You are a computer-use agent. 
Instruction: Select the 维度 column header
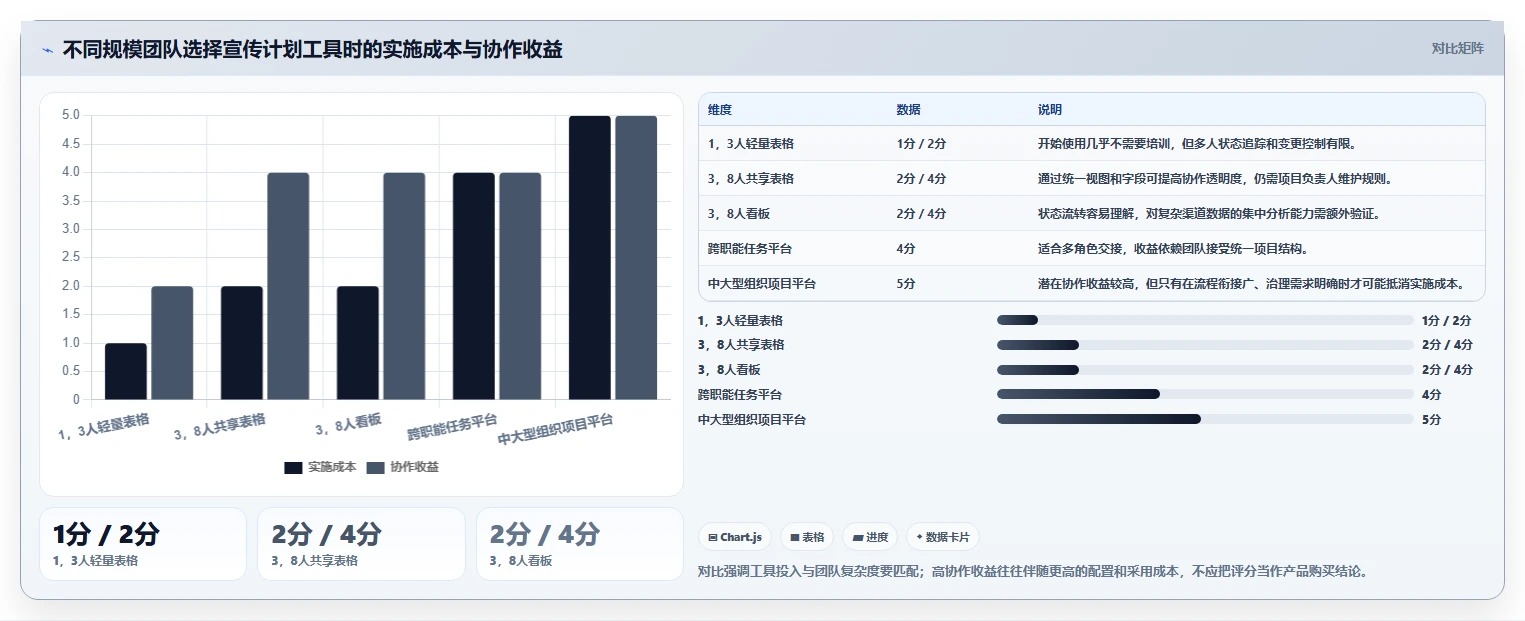pyautogui.click(x=720, y=110)
